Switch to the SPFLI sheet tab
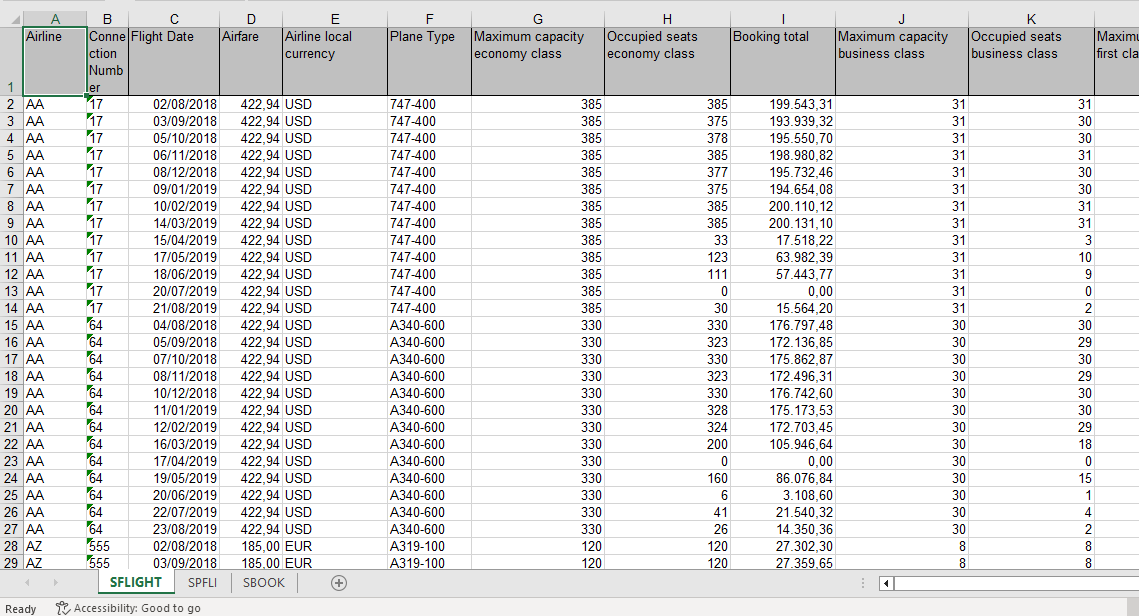The width and height of the screenshot is (1139, 616). [x=202, y=583]
